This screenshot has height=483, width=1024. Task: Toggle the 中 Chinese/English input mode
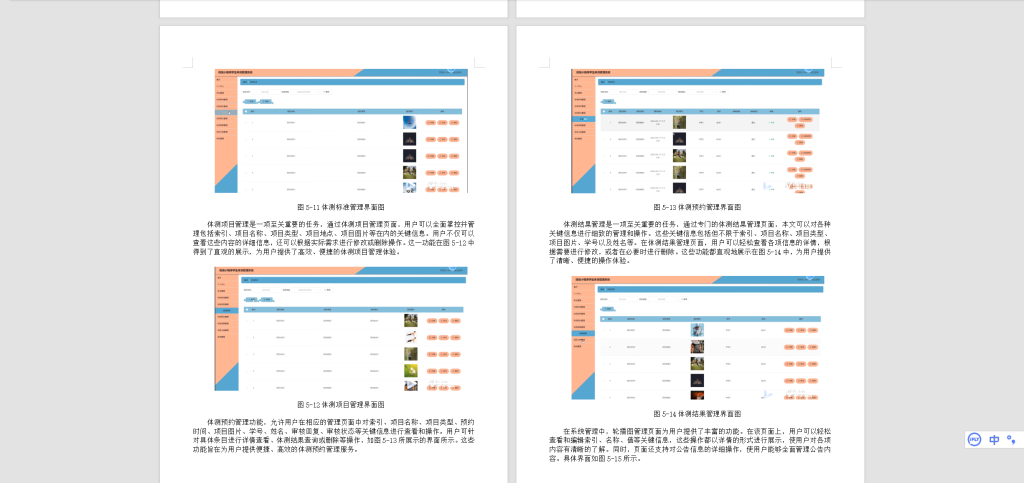click(994, 440)
